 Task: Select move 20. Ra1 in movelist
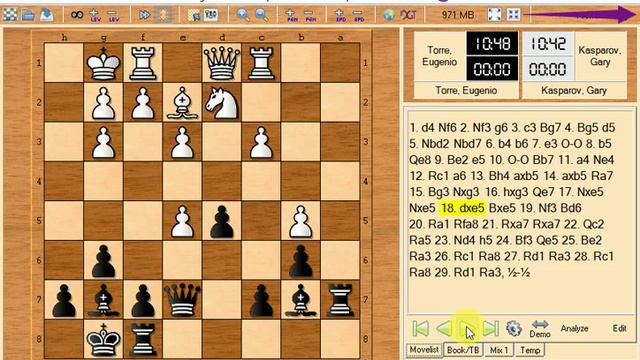click(x=429, y=224)
